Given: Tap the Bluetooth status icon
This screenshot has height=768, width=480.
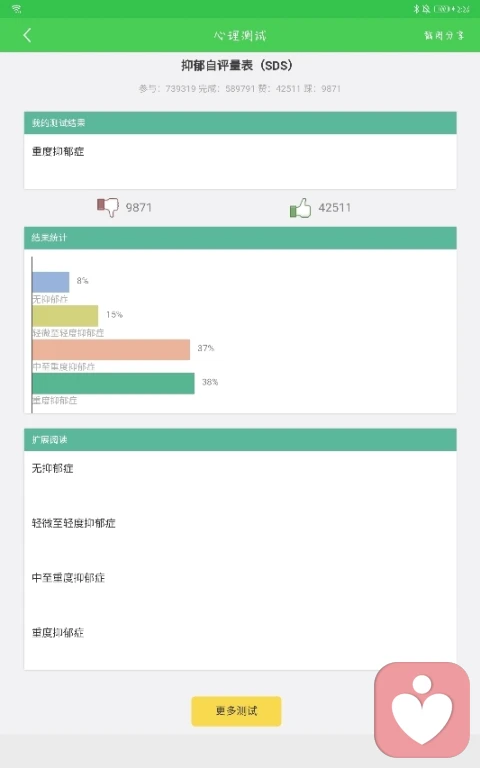Looking at the screenshot, I should pyautogui.click(x=417, y=9).
